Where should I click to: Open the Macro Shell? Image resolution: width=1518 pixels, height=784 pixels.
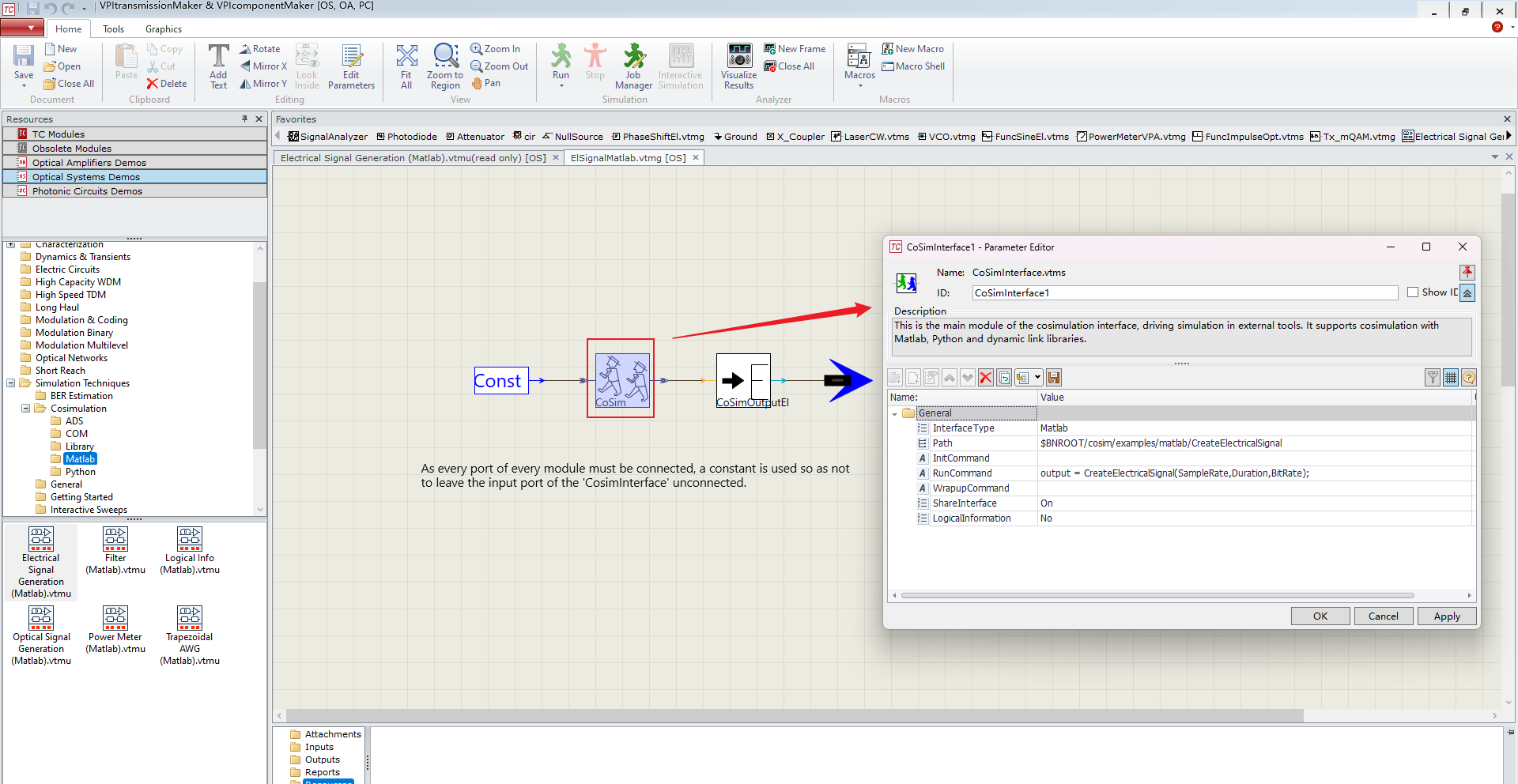click(x=913, y=66)
